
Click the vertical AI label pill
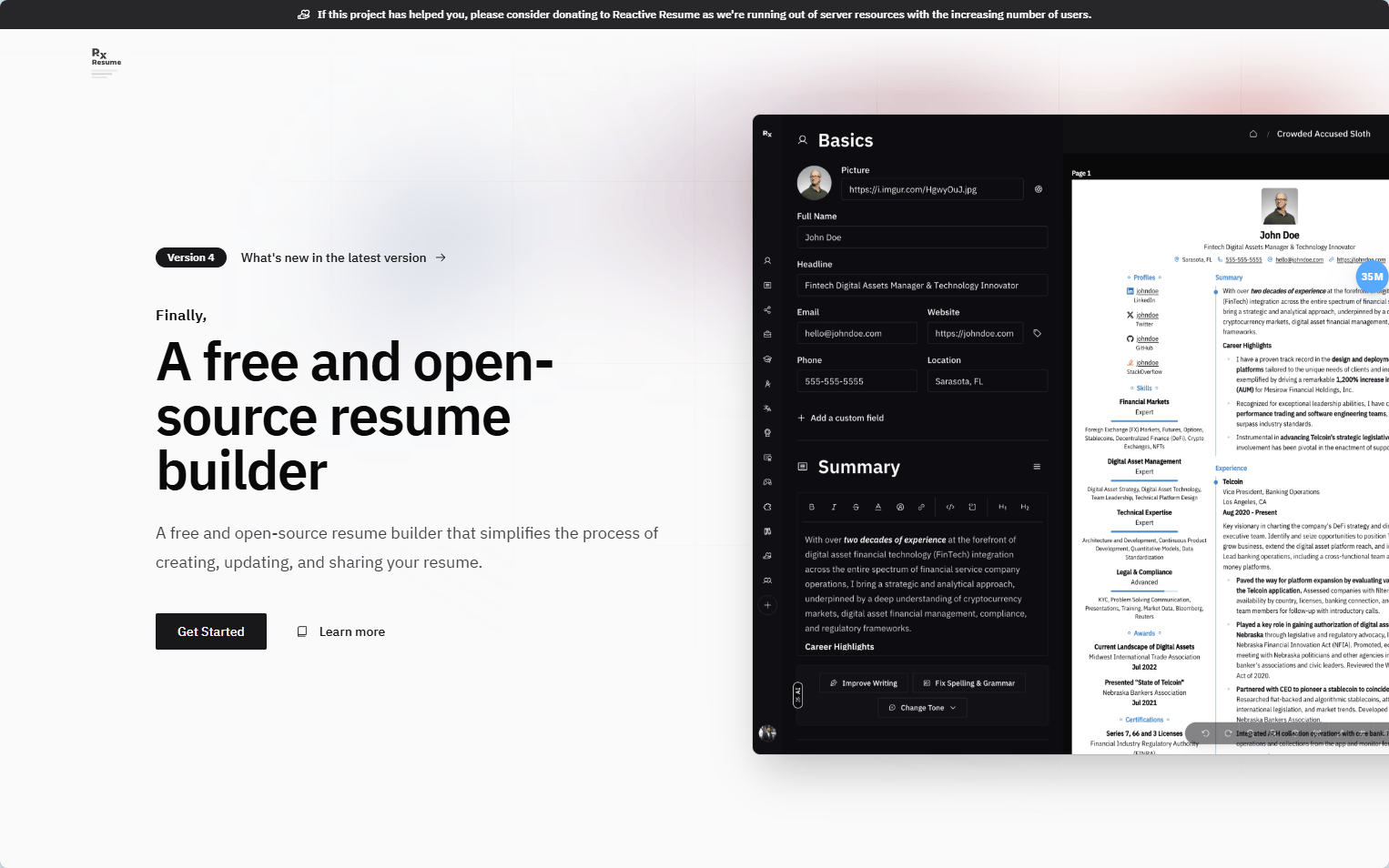tap(797, 695)
